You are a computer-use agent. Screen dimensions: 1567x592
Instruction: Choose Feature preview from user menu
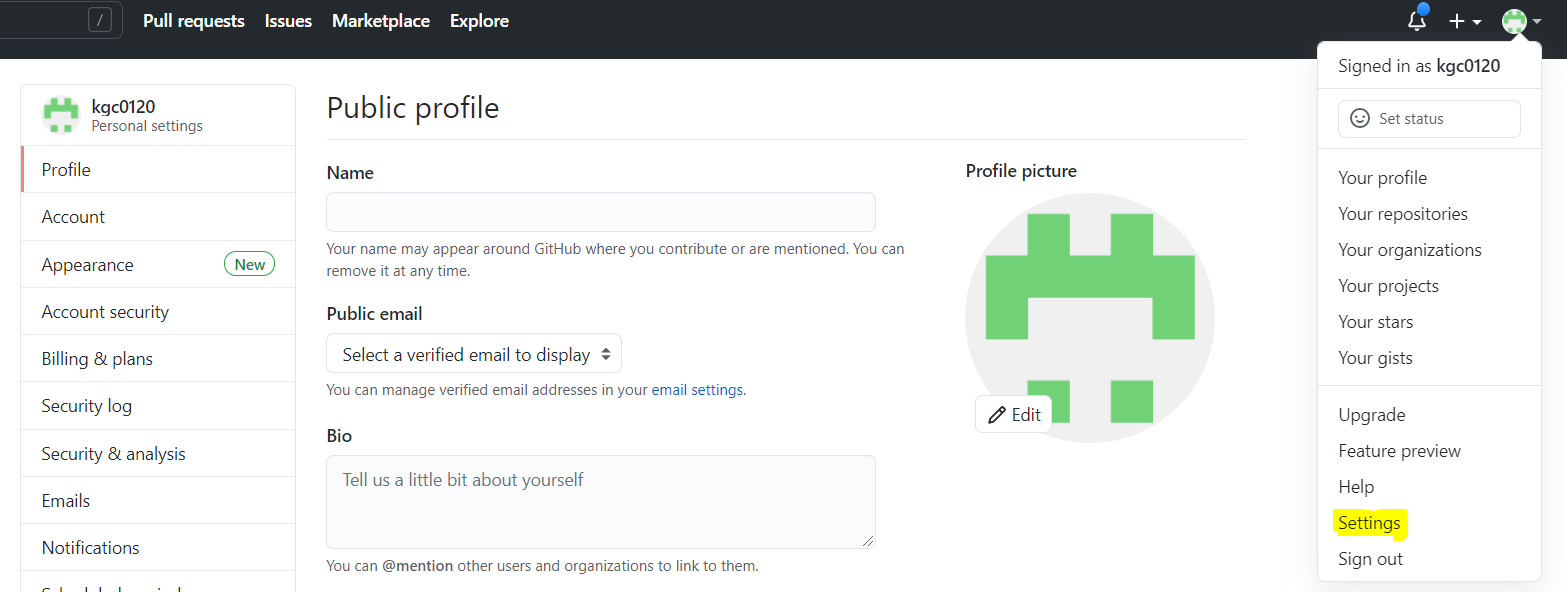(x=1429, y=450)
